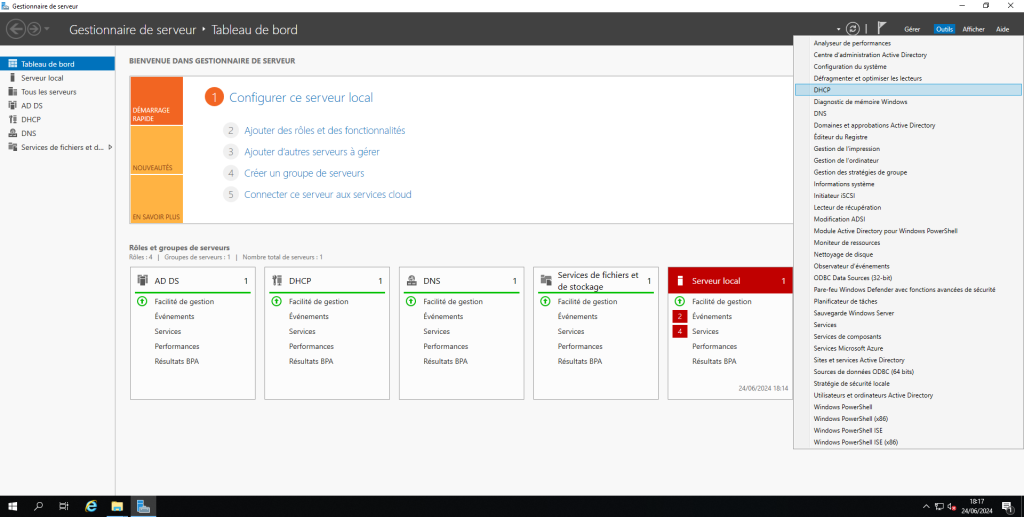Click the back navigation arrow icon
Image resolution: width=1024 pixels, height=517 pixels.
pyautogui.click(x=16, y=29)
